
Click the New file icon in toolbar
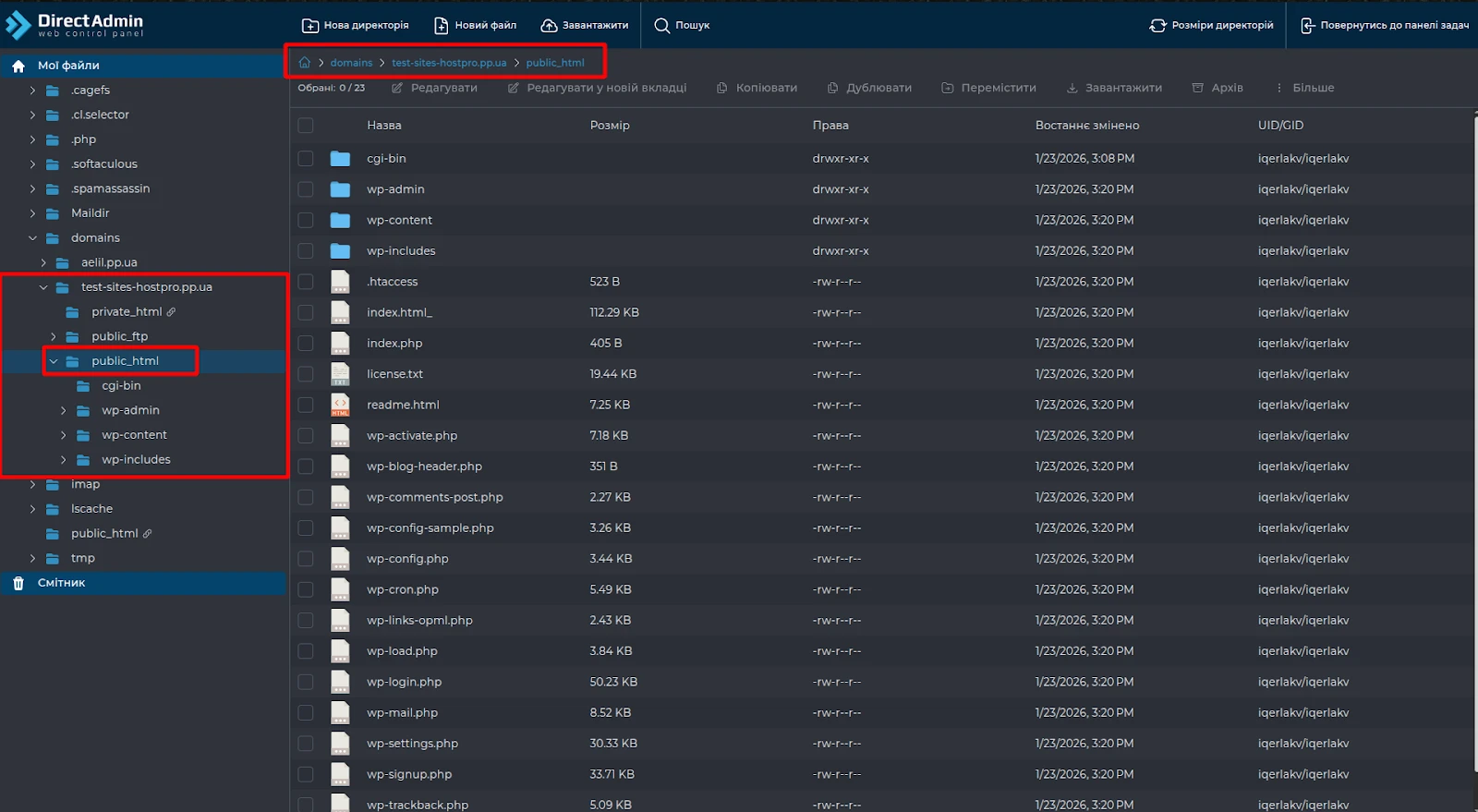click(442, 26)
